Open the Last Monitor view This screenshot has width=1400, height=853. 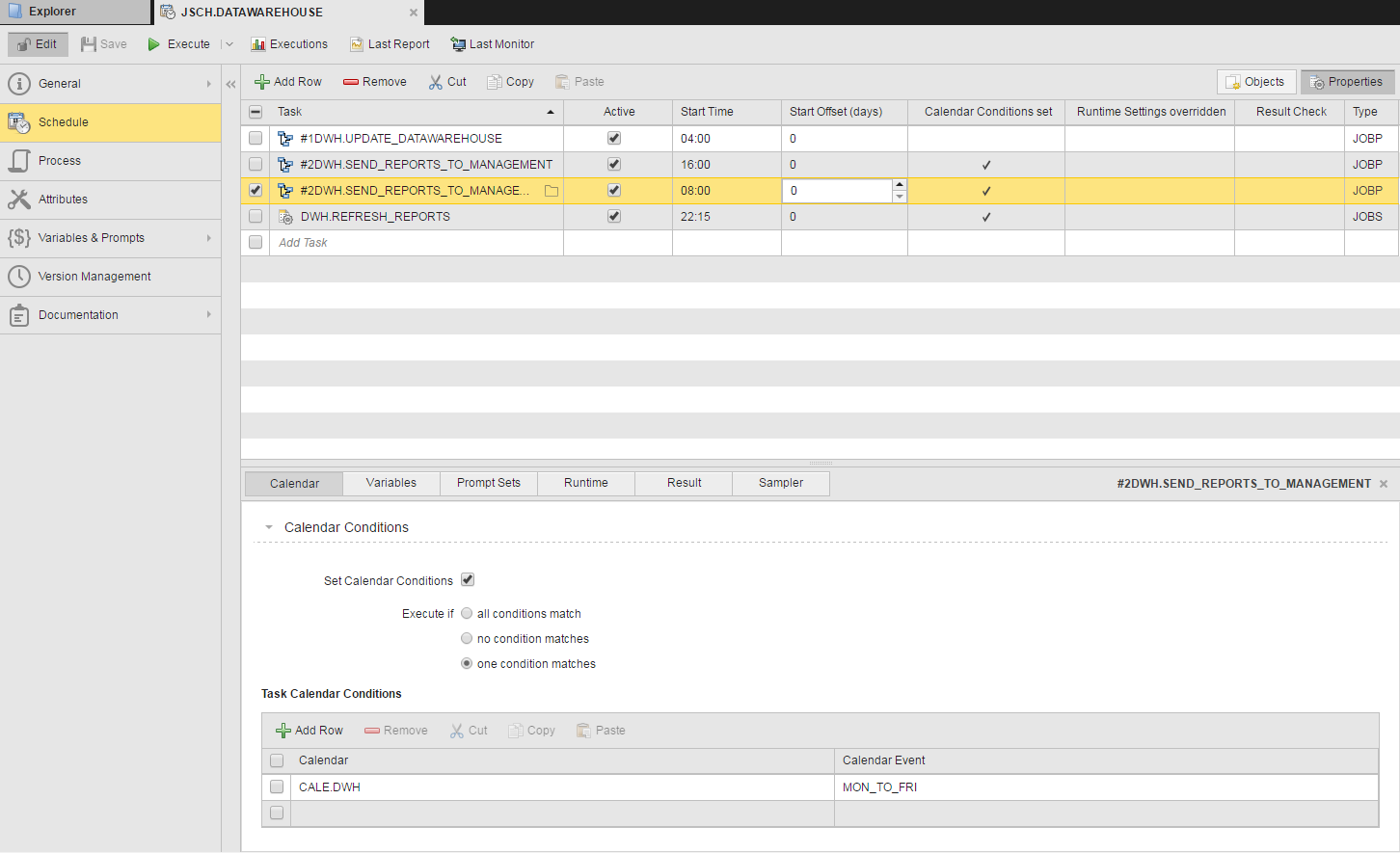point(492,44)
